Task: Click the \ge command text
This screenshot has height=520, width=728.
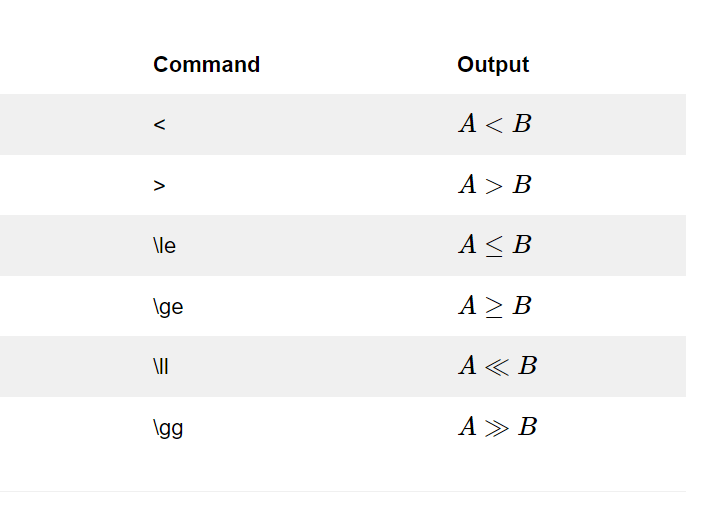Action: (168, 307)
